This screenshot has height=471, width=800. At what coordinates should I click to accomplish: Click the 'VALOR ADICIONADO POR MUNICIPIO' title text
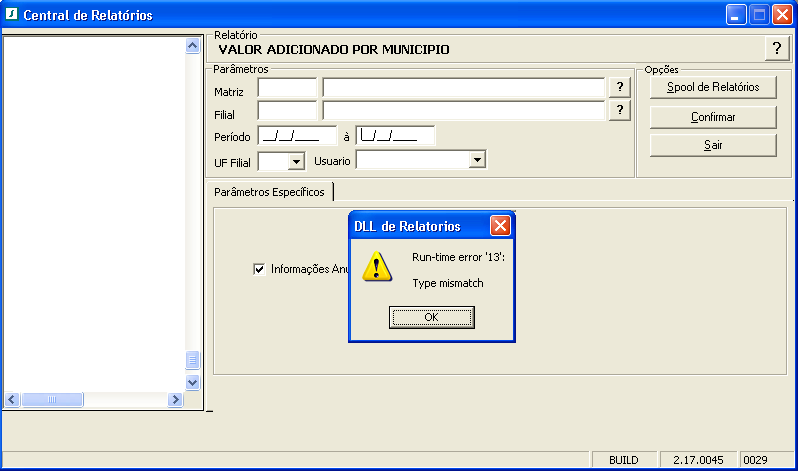pos(334,49)
